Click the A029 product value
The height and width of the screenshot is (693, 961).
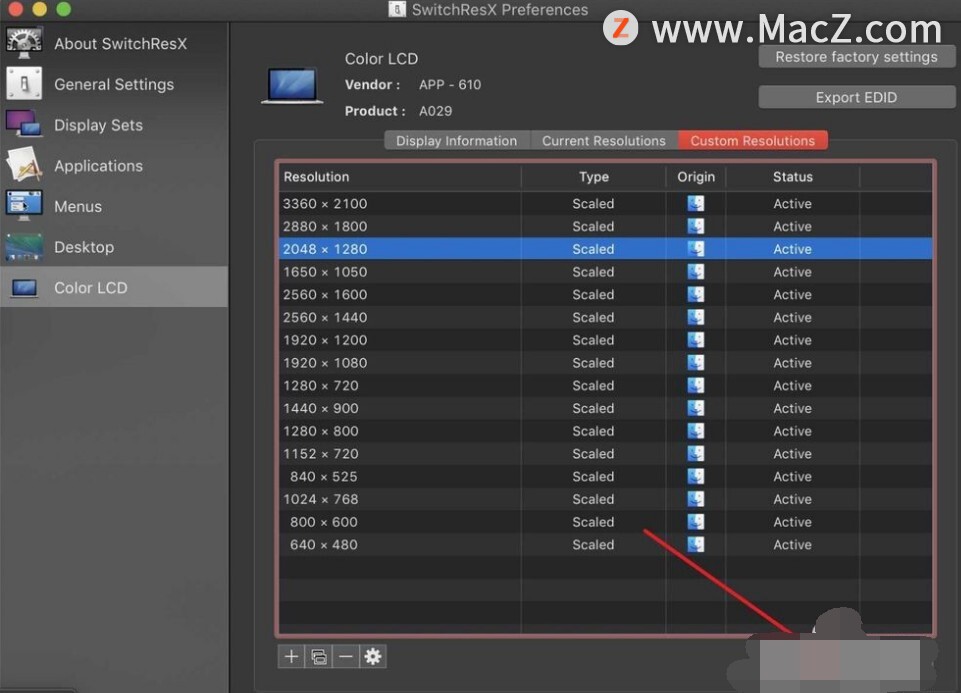(x=435, y=111)
